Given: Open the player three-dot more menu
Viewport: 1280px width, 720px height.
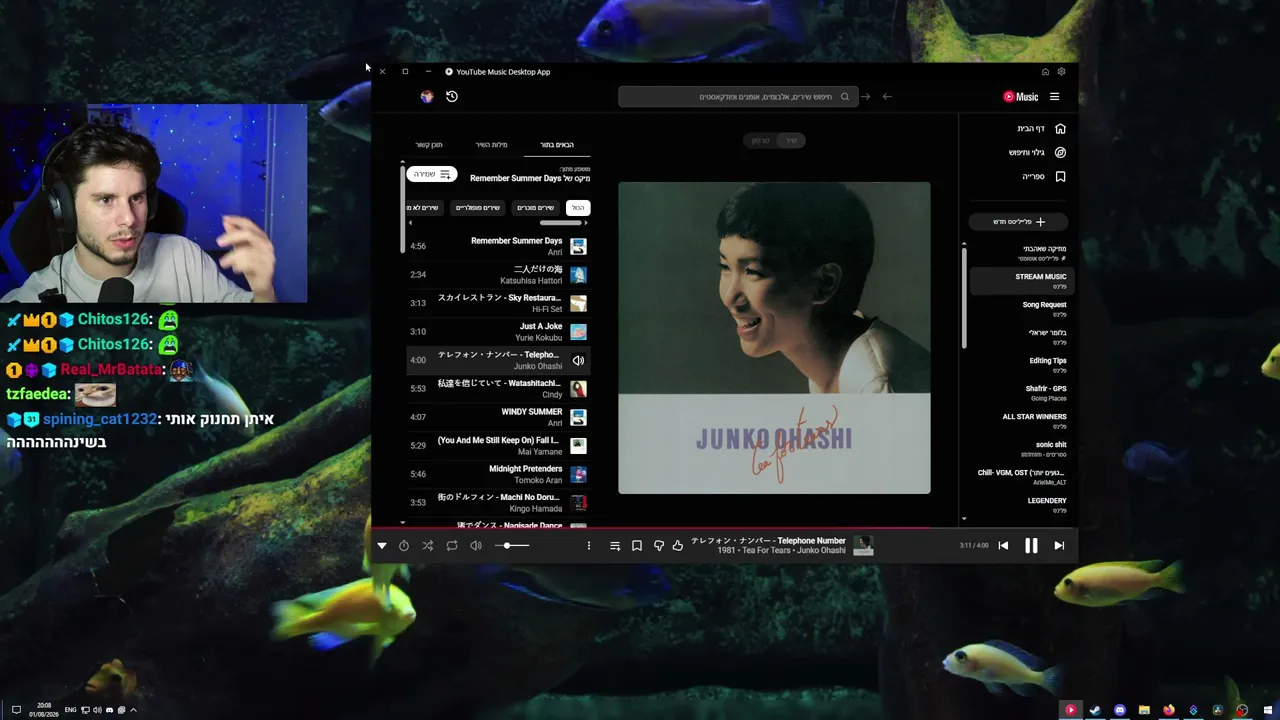Looking at the screenshot, I should point(588,546).
